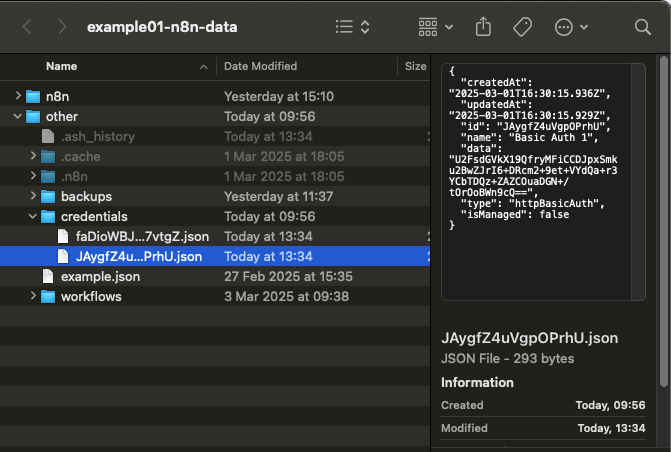Click date 'Yesterday at 15:10'

tap(279, 96)
